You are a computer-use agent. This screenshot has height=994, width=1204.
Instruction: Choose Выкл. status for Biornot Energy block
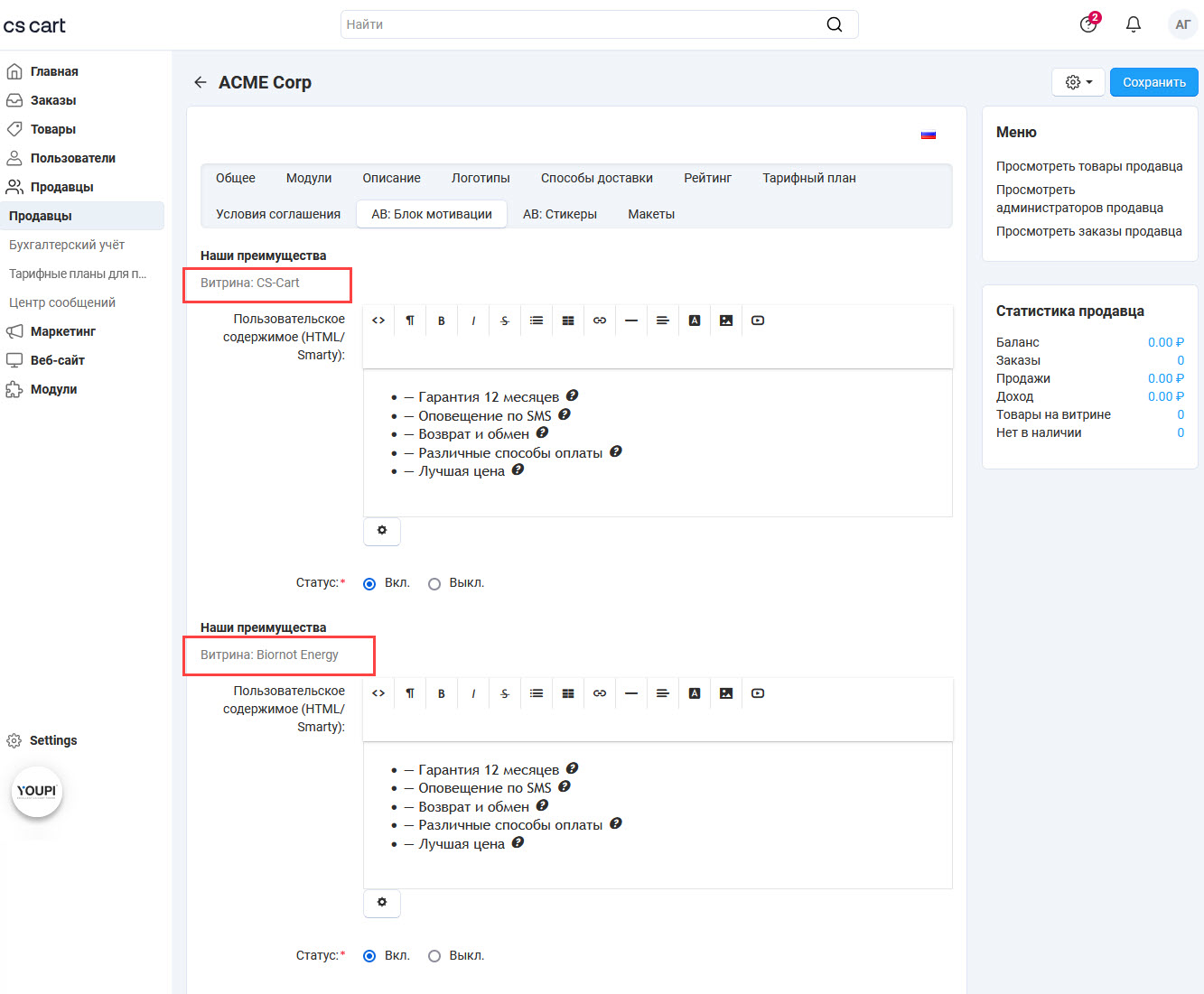pos(434,956)
